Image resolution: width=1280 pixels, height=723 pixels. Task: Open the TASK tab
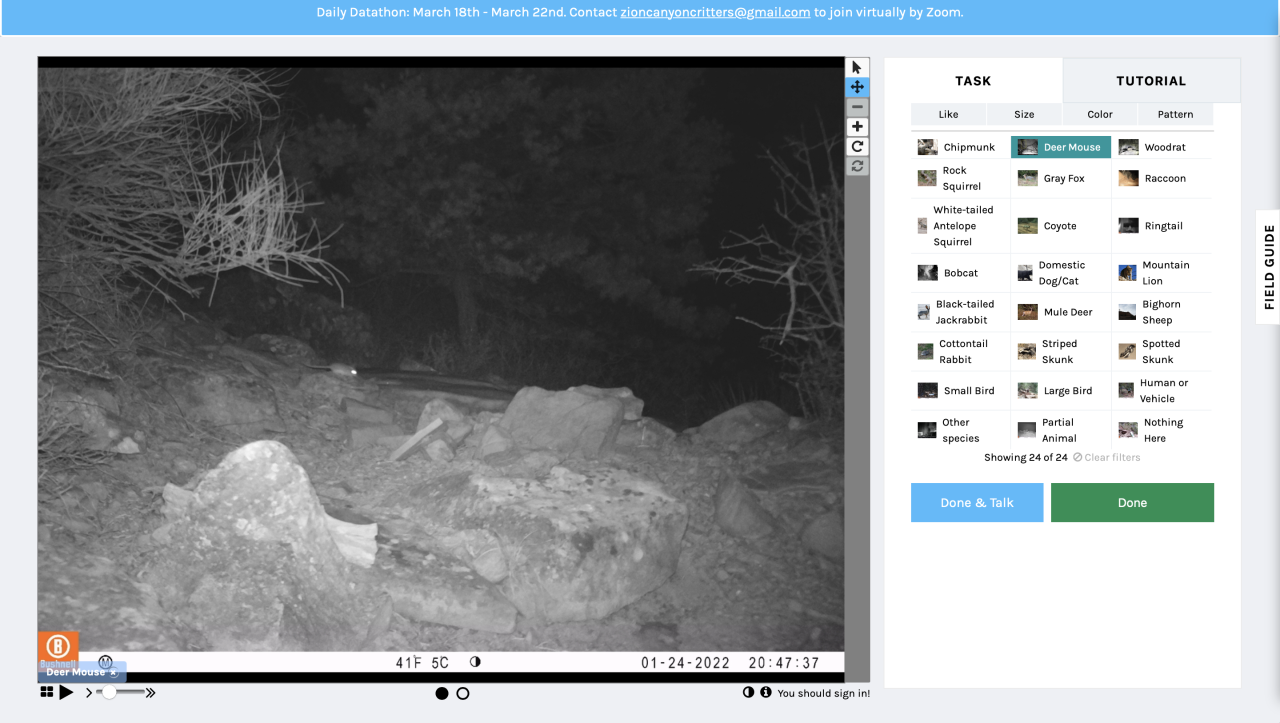point(973,81)
